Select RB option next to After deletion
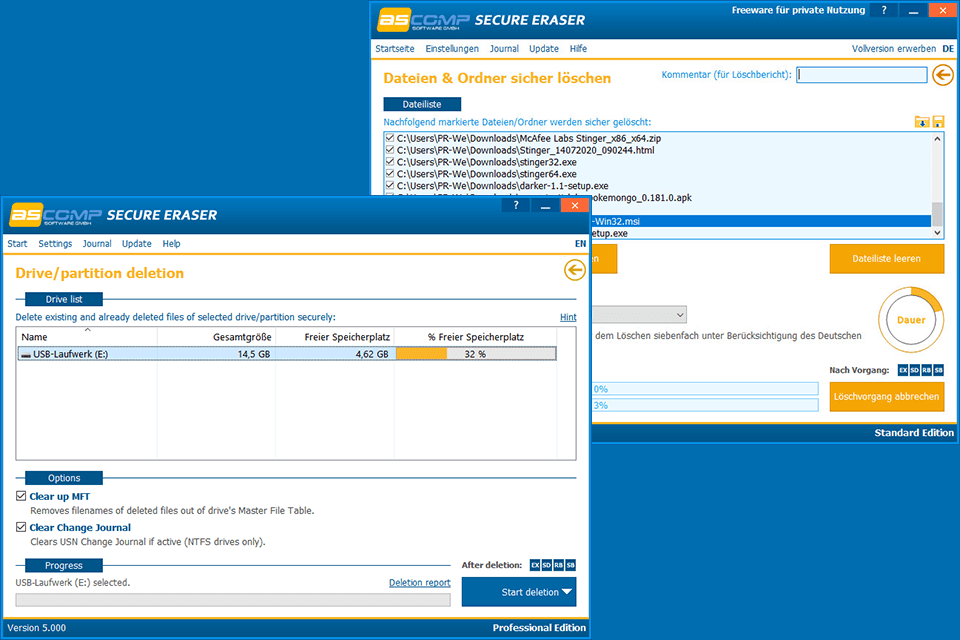 click(x=558, y=565)
